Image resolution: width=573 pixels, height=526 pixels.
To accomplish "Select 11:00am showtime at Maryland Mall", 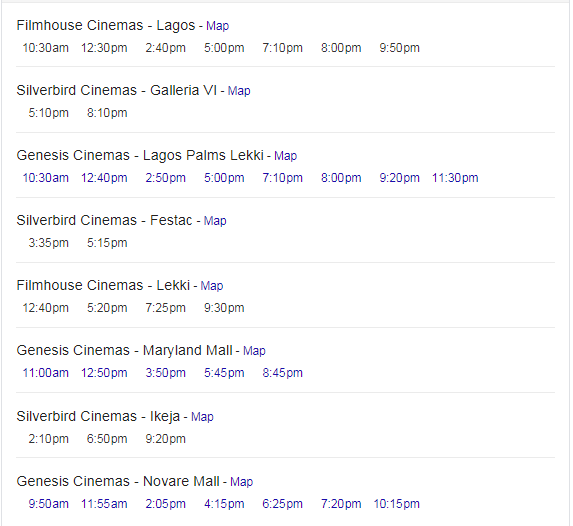I will coord(46,373).
